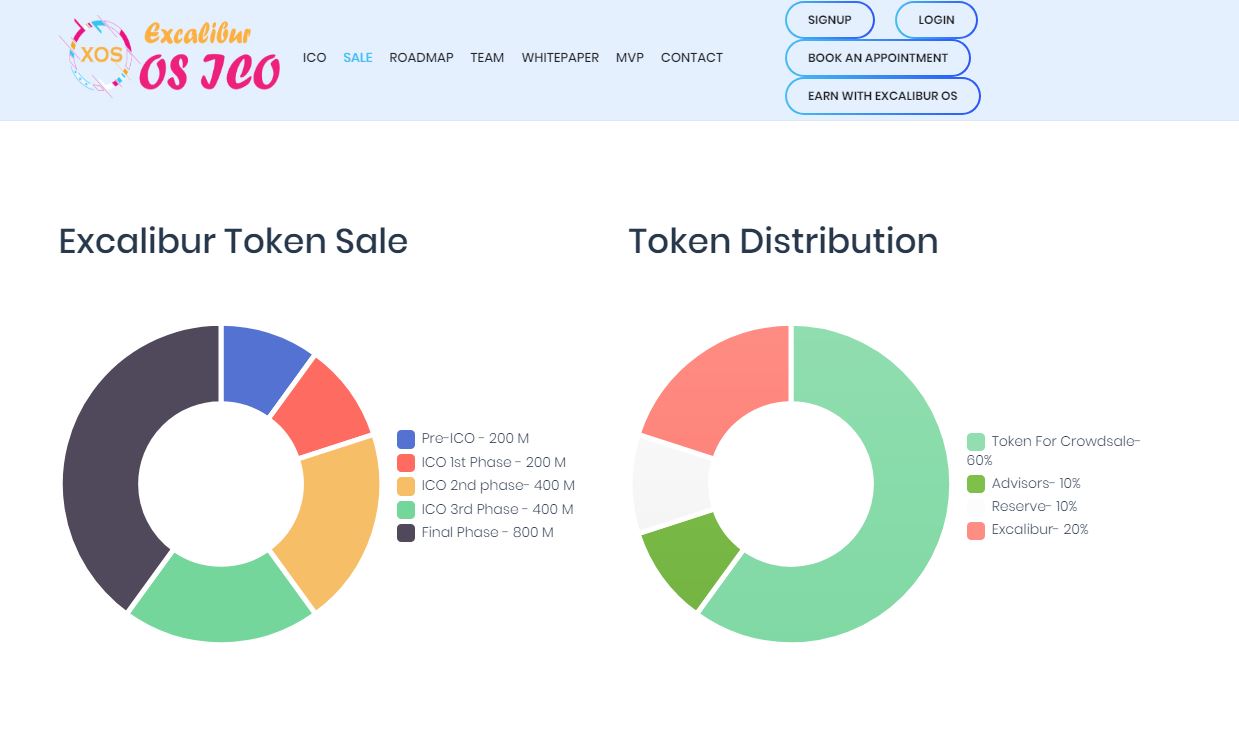Open the ICO menu item

click(x=314, y=58)
